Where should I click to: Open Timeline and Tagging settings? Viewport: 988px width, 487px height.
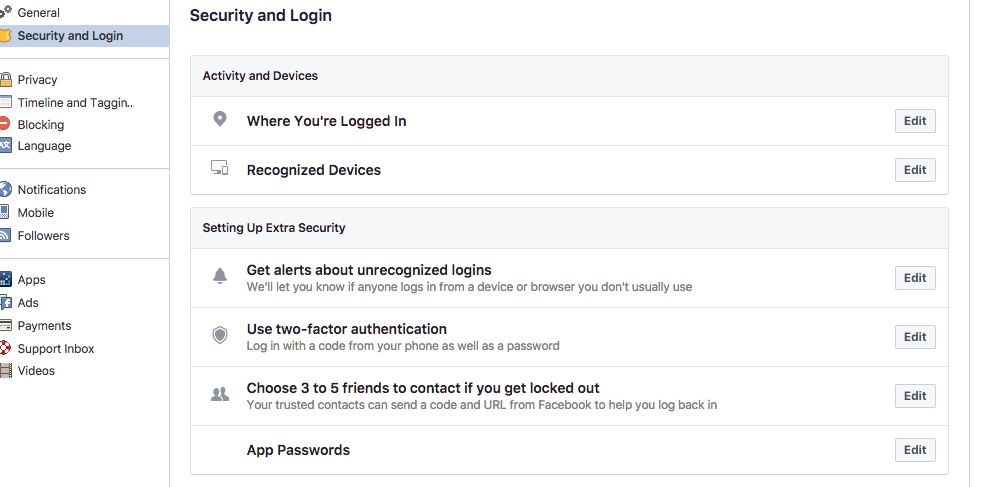pyautogui.click(x=76, y=103)
